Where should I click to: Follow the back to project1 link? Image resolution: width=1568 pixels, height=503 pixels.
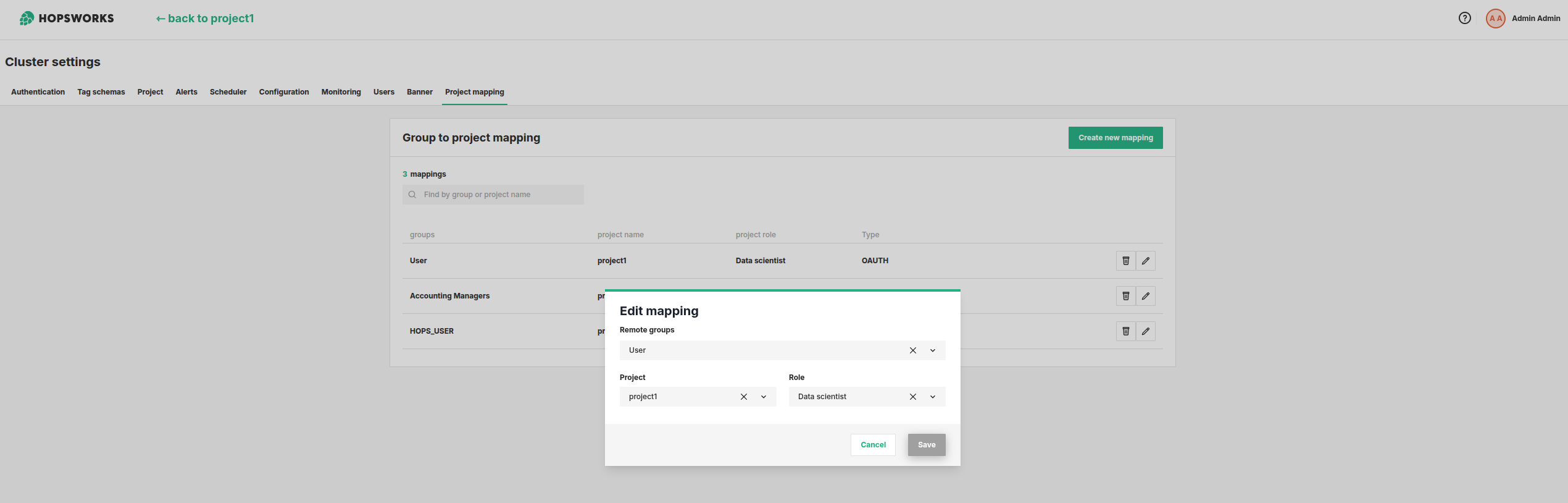[205, 19]
